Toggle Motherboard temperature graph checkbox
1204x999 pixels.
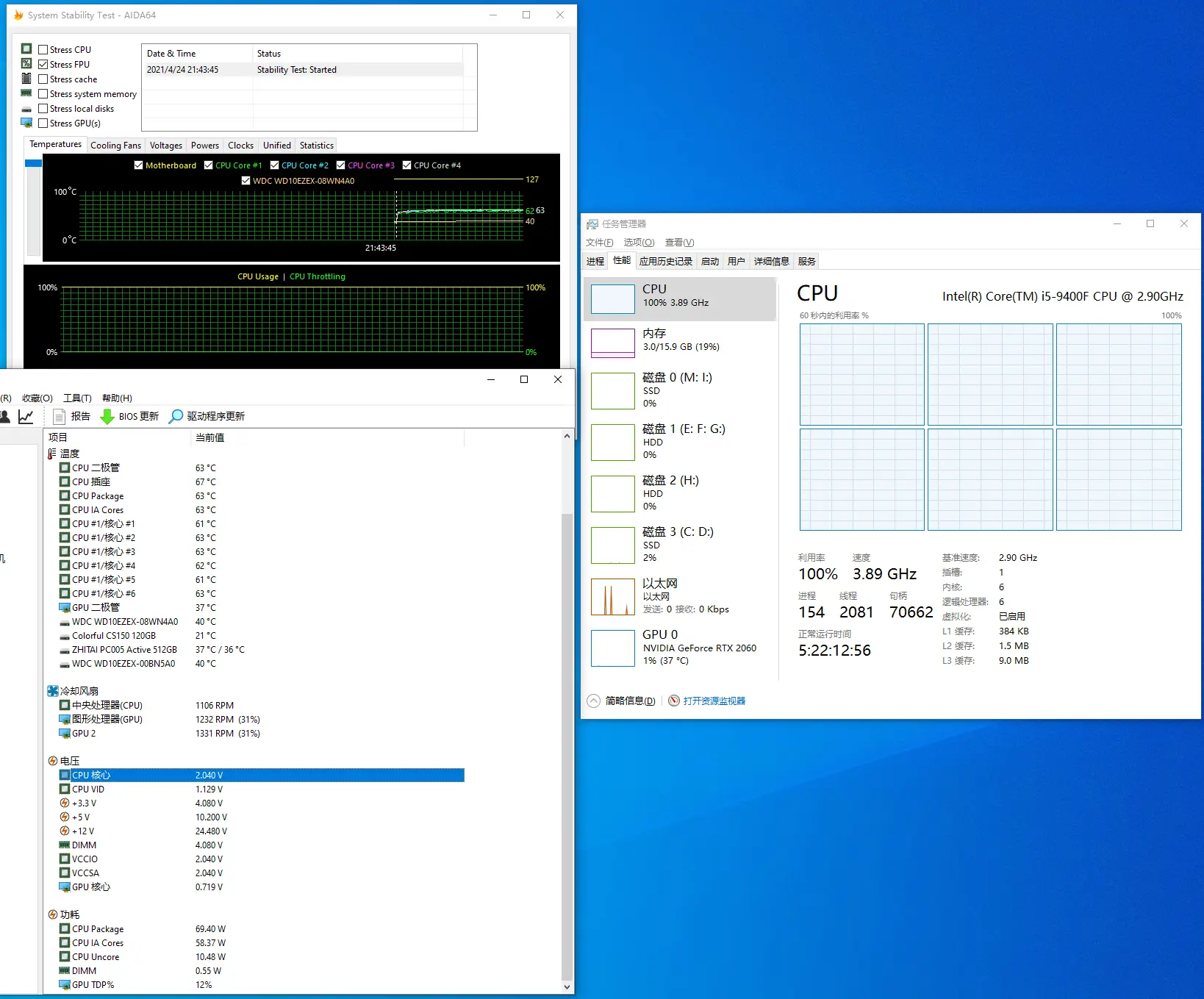pyautogui.click(x=138, y=165)
